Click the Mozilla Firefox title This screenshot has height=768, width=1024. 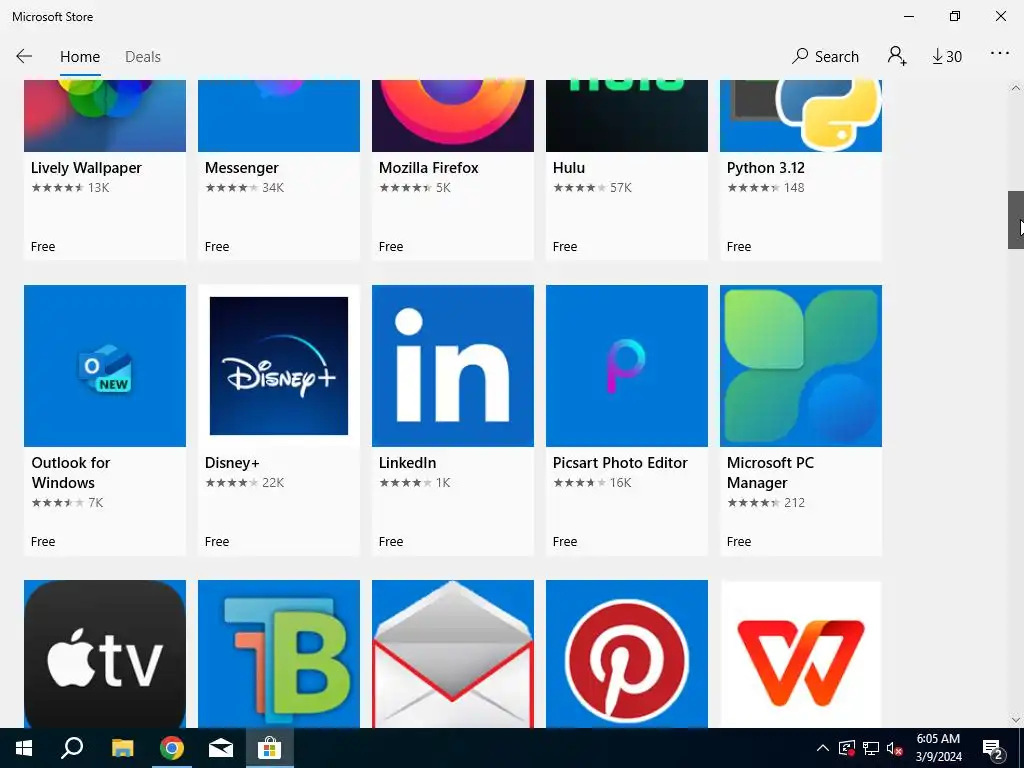[x=428, y=168]
